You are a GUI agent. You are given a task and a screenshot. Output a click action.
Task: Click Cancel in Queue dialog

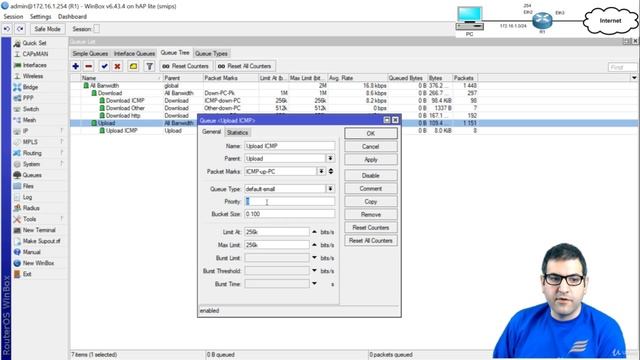371,147
